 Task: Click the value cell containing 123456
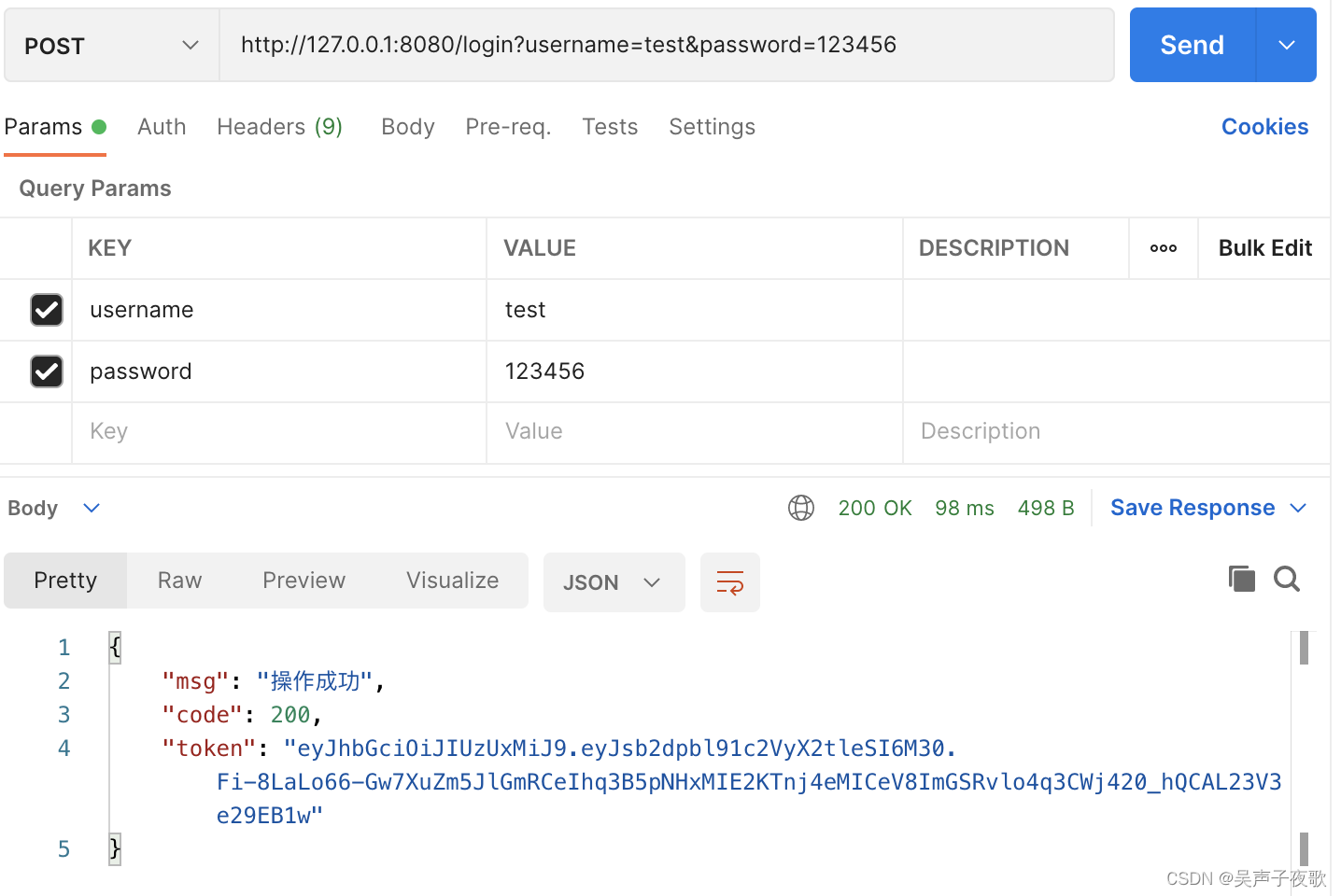695,371
